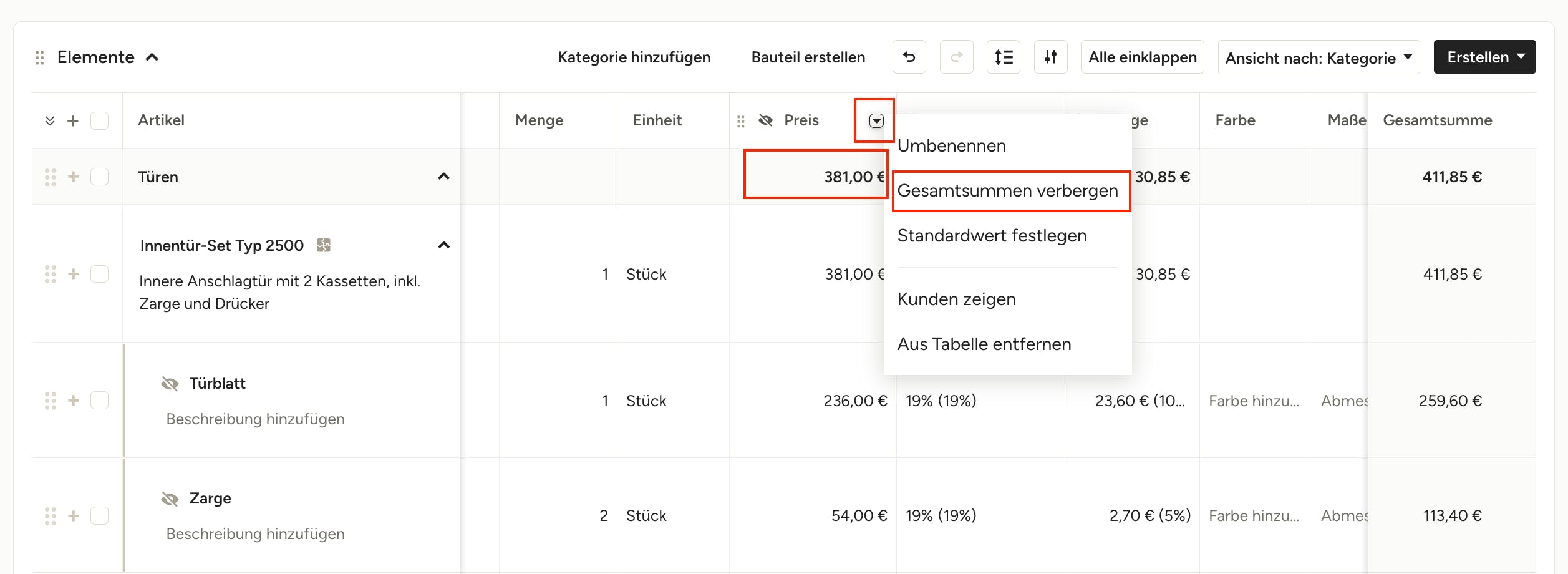Click the redo arrow button

(x=956, y=57)
